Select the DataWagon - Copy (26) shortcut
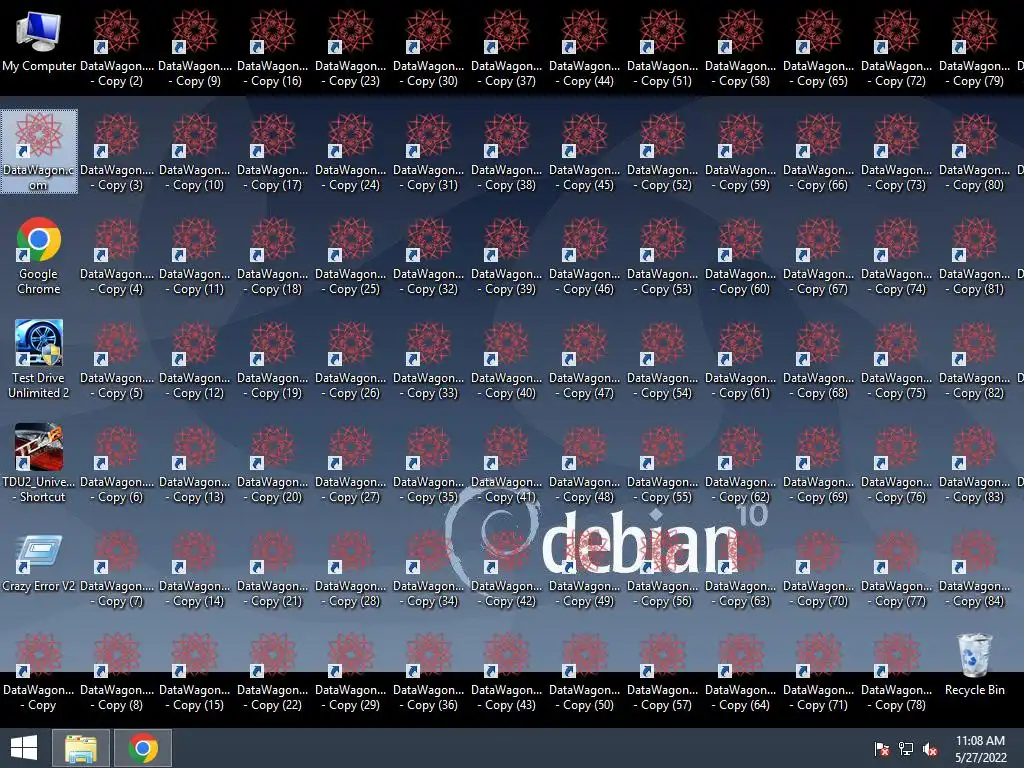The width and height of the screenshot is (1024, 768). [351, 360]
